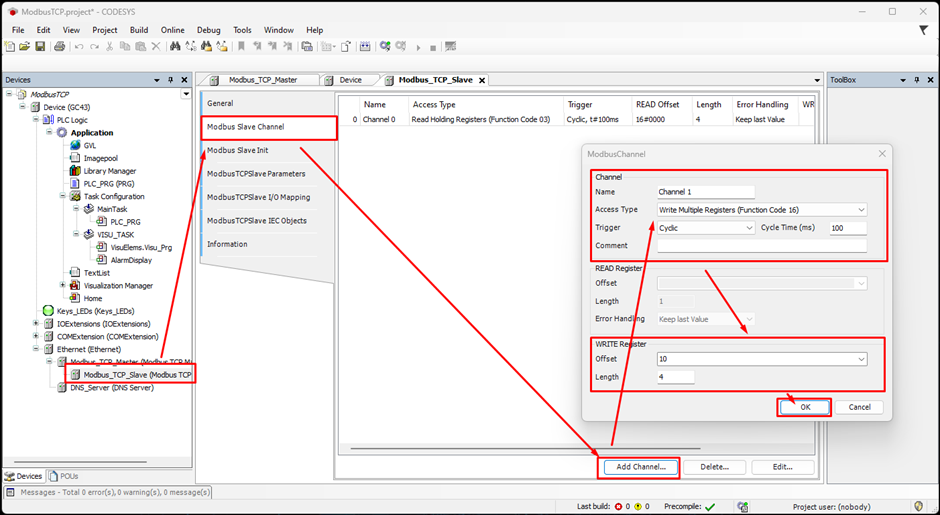Image resolution: width=940 pixels, height=515 pixels.
Task: Close the ModbusChannel dialog with X
Action: click(x=882, y=154)
